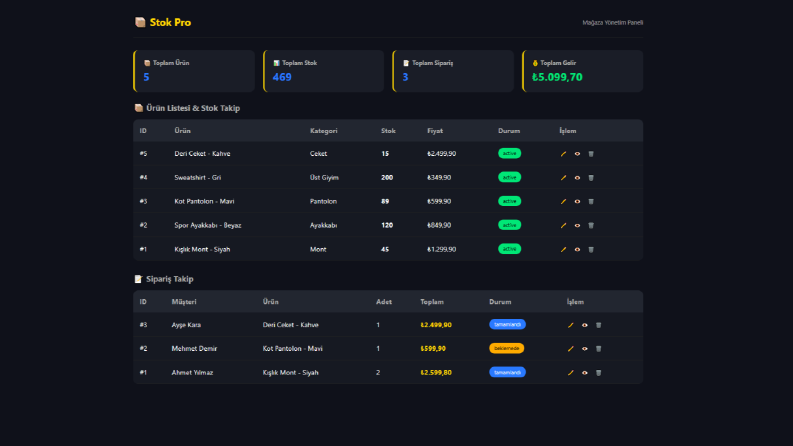Click customer name Ayşe Kara
Screen dimensions: 793x446
point(186,325)
